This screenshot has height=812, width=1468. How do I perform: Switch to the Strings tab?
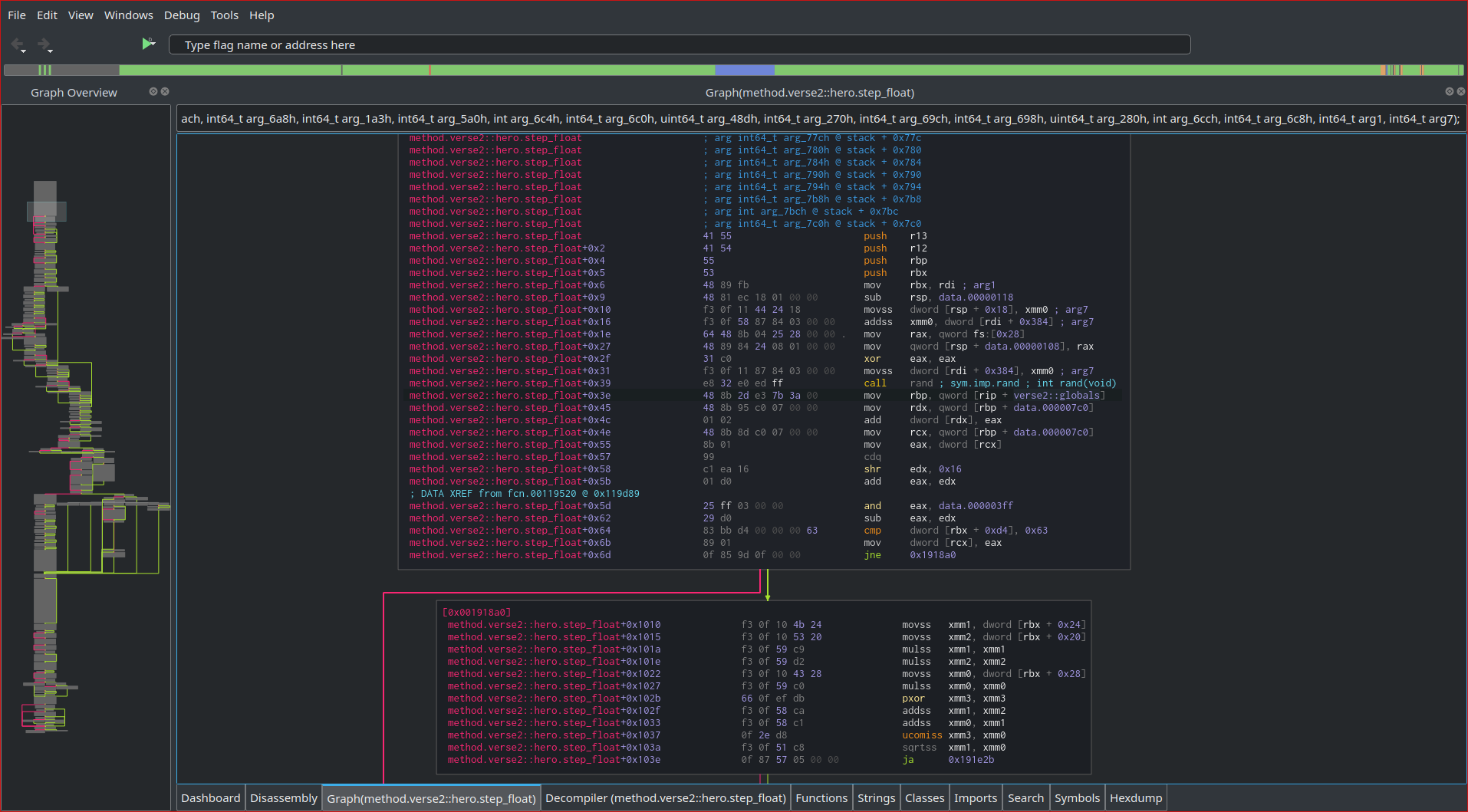pos(877,798)
